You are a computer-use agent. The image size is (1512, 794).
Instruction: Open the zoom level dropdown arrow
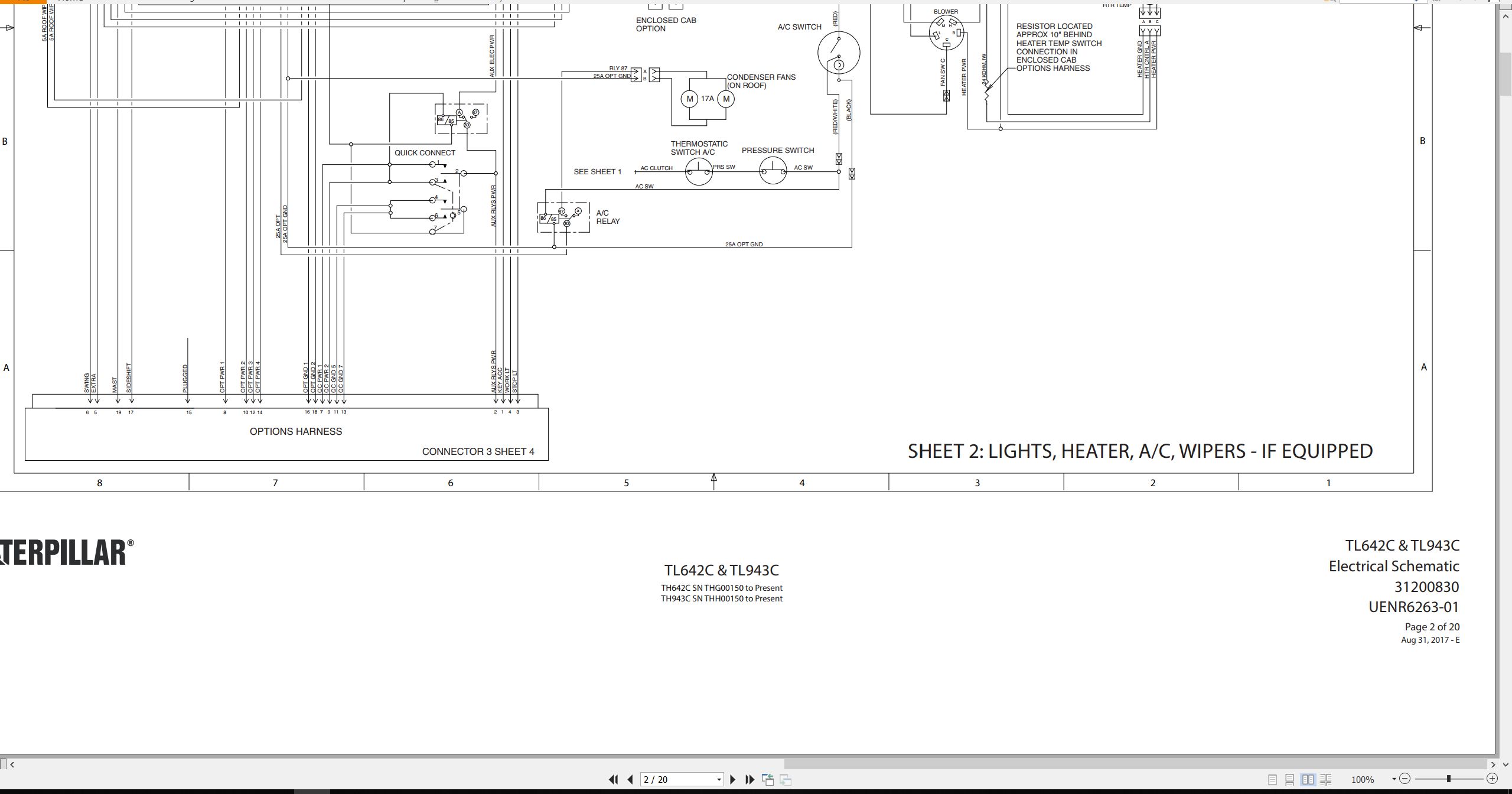[1394, 779]
